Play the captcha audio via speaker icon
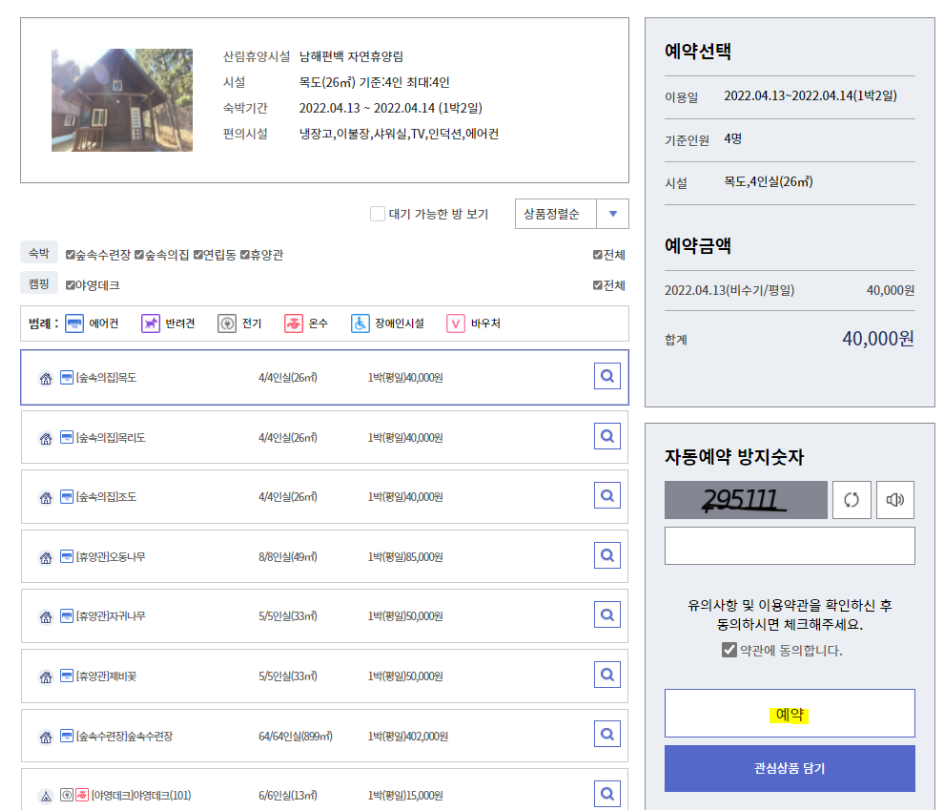The width and height of the screenshot is (946, 812). [895, 499]
